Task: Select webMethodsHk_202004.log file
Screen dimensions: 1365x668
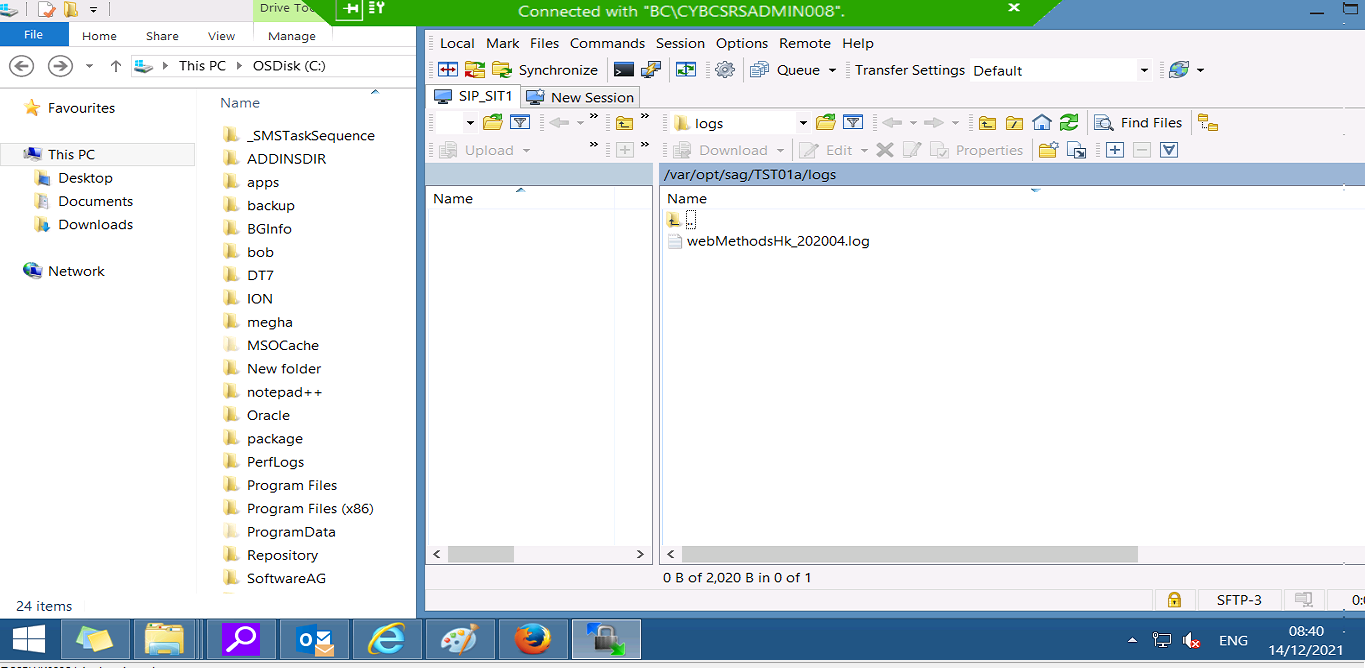Action: 777,241
